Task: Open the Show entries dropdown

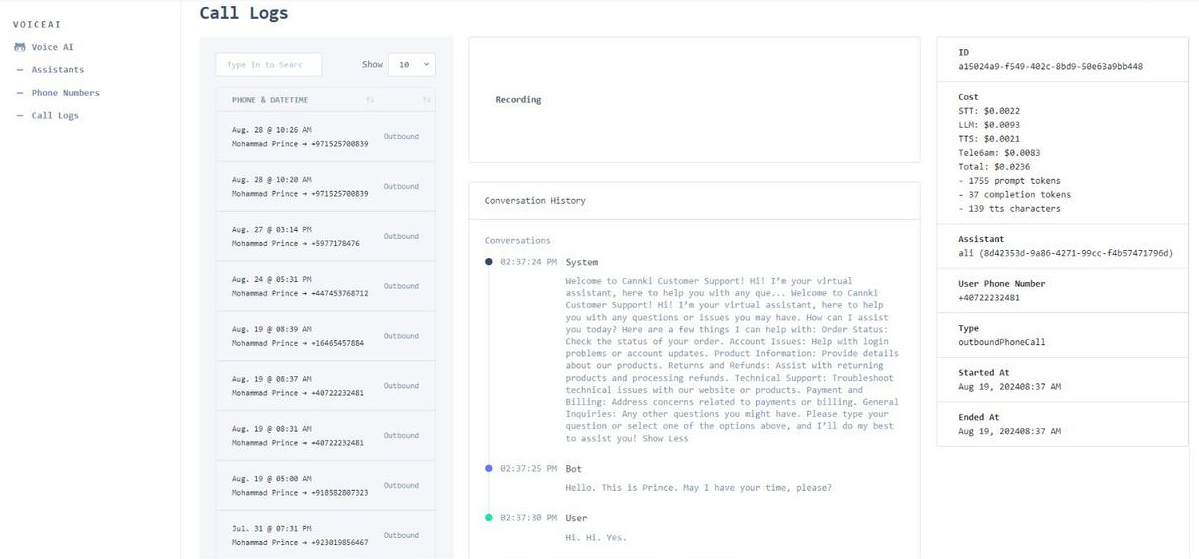Action: click(x=411, y=65)
